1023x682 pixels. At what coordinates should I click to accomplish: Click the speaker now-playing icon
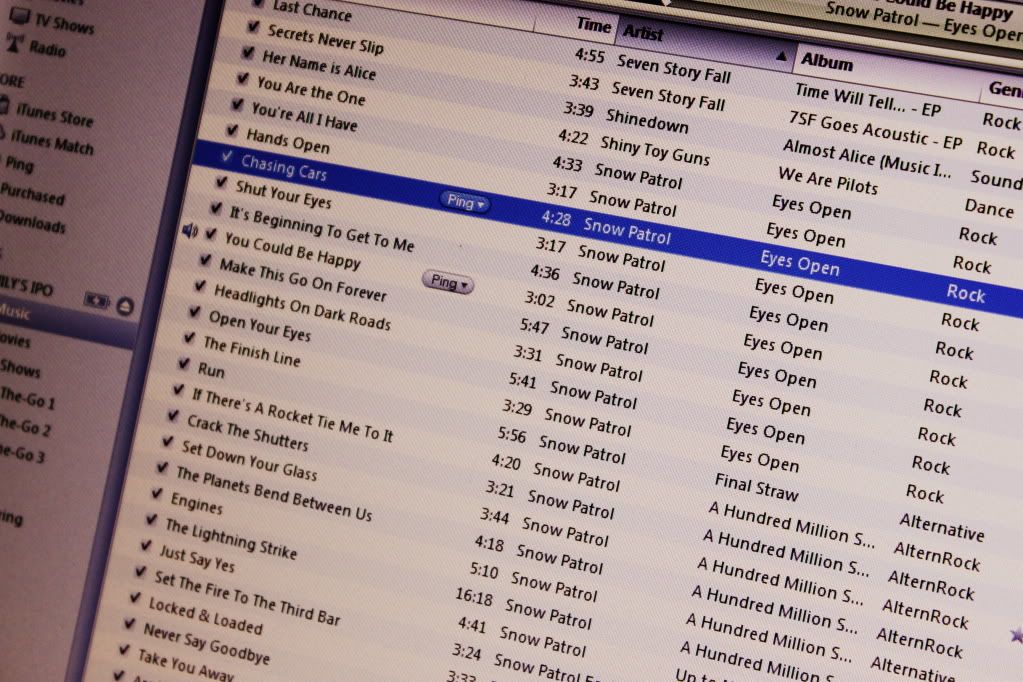(189, 230)
